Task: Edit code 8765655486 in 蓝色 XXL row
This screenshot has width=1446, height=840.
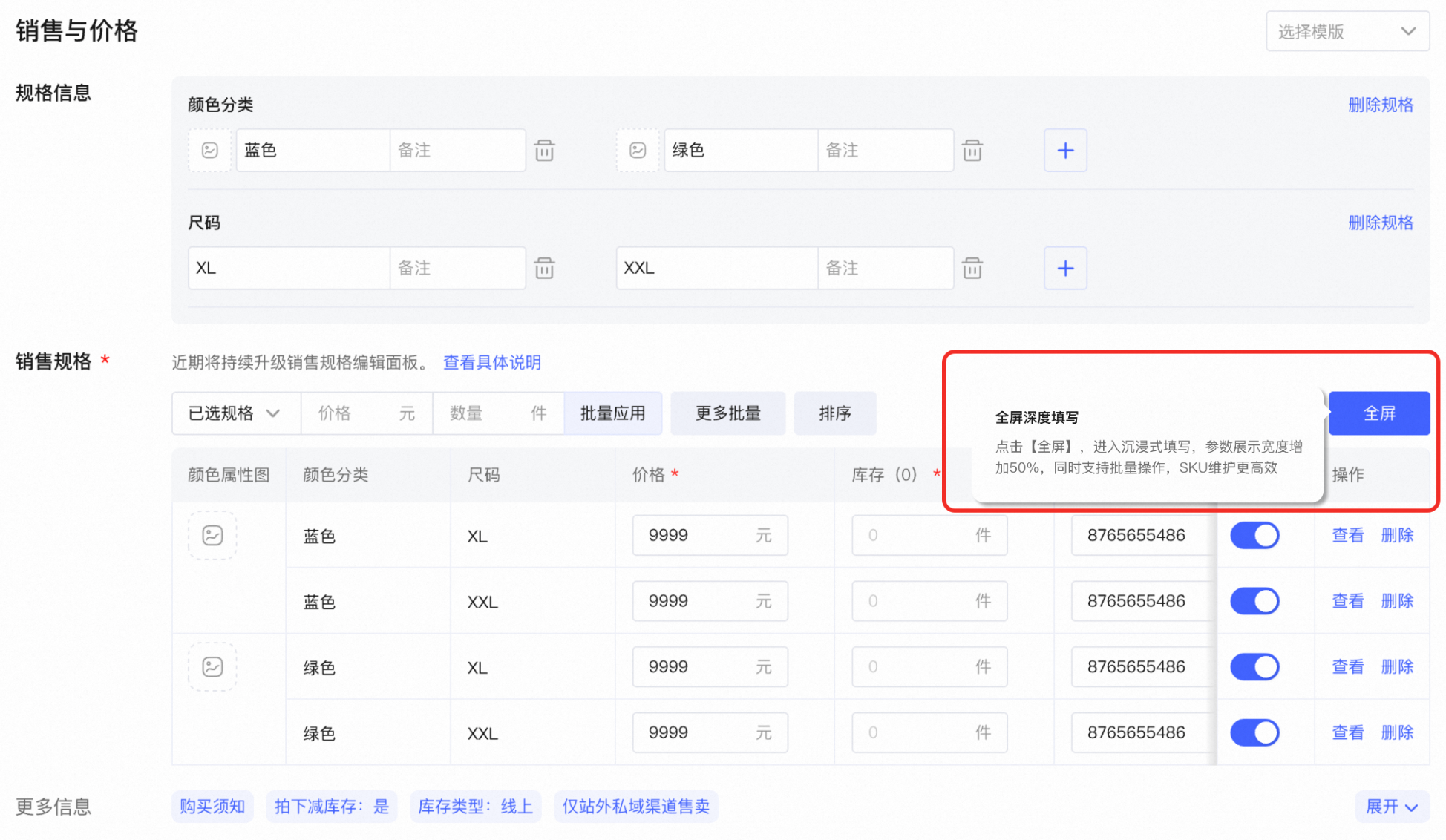Action: point(1143,601)
